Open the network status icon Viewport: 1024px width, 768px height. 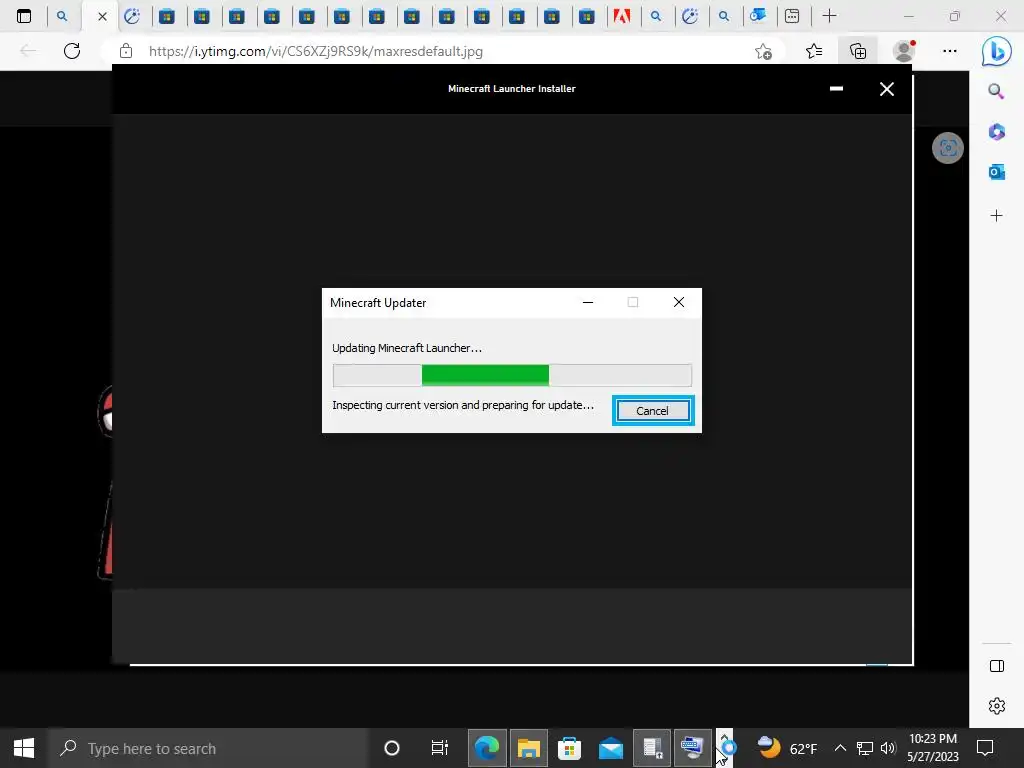coord(865,748)
